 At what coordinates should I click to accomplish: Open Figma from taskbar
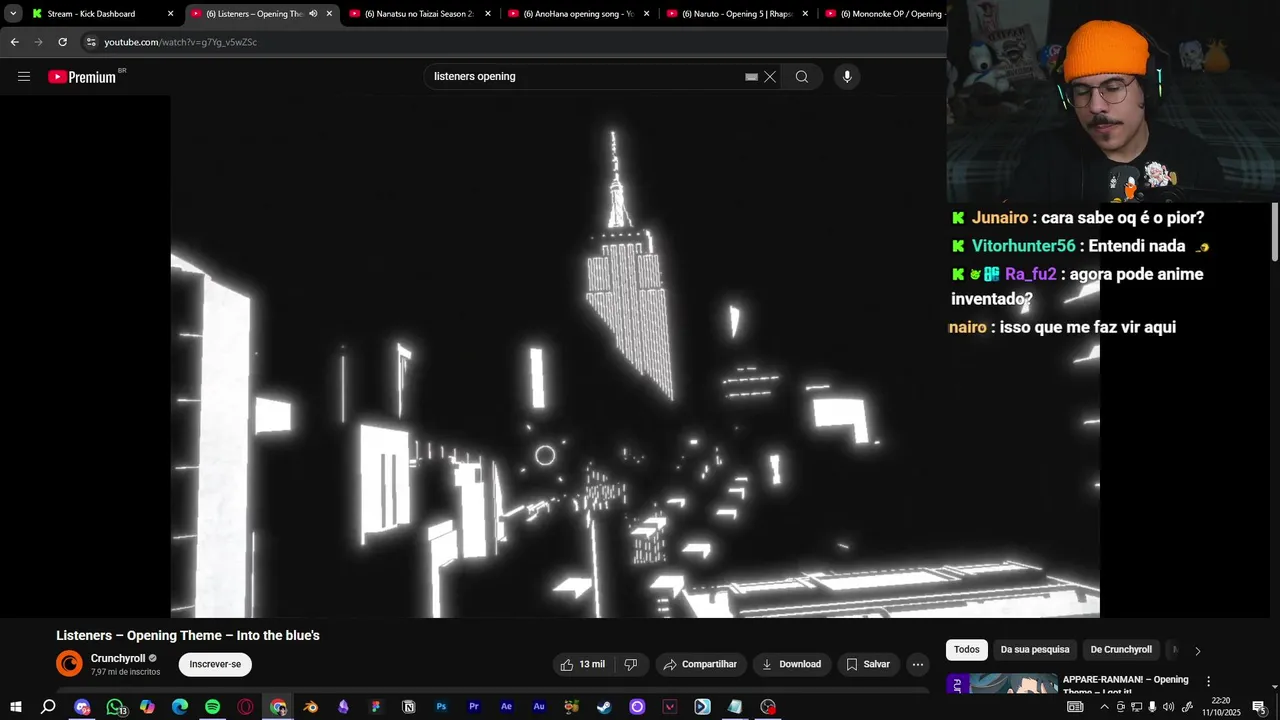(x=376, y=707)
